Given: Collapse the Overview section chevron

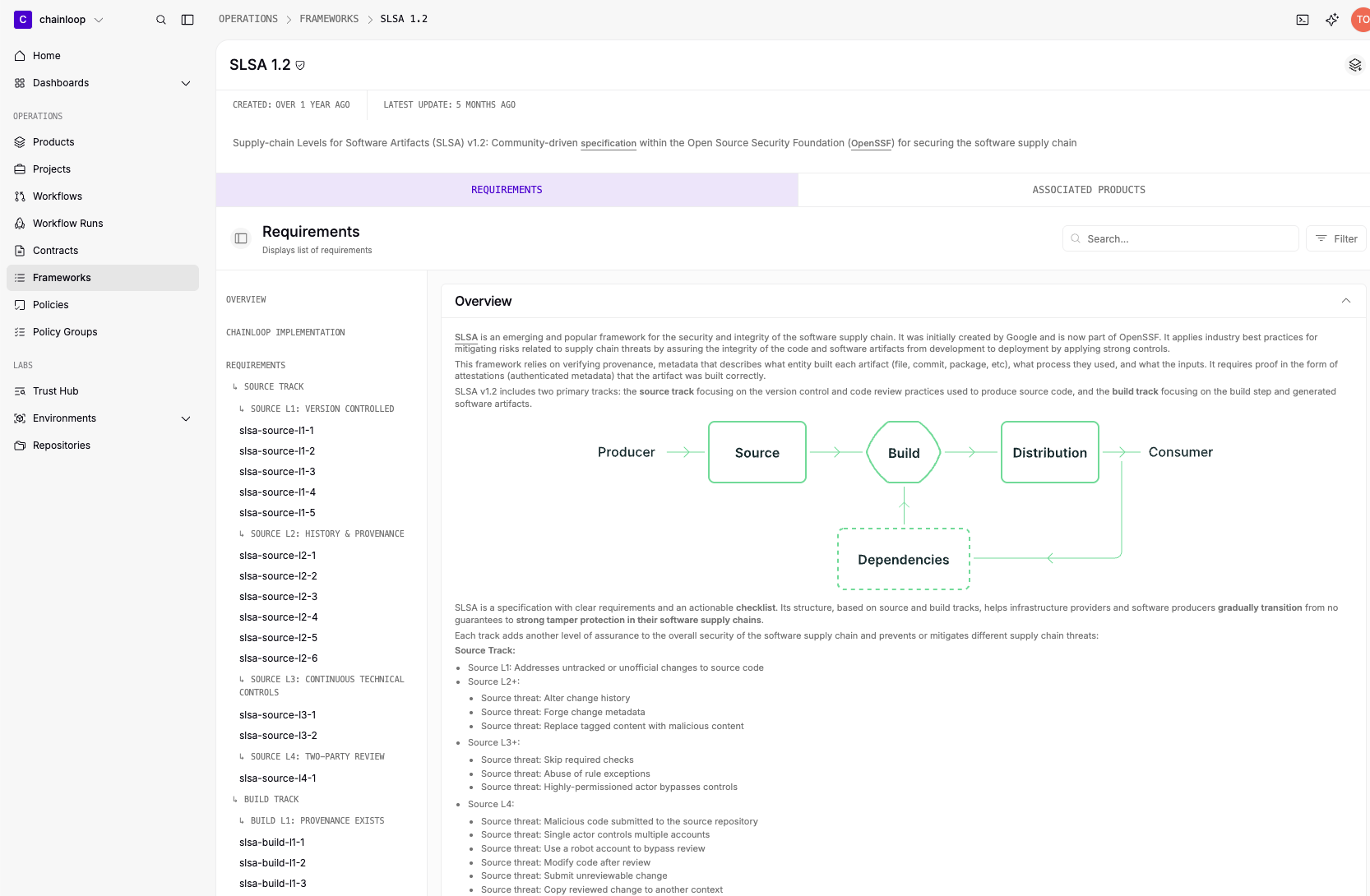Looking at the screenshot, I should pos(1346,301).
